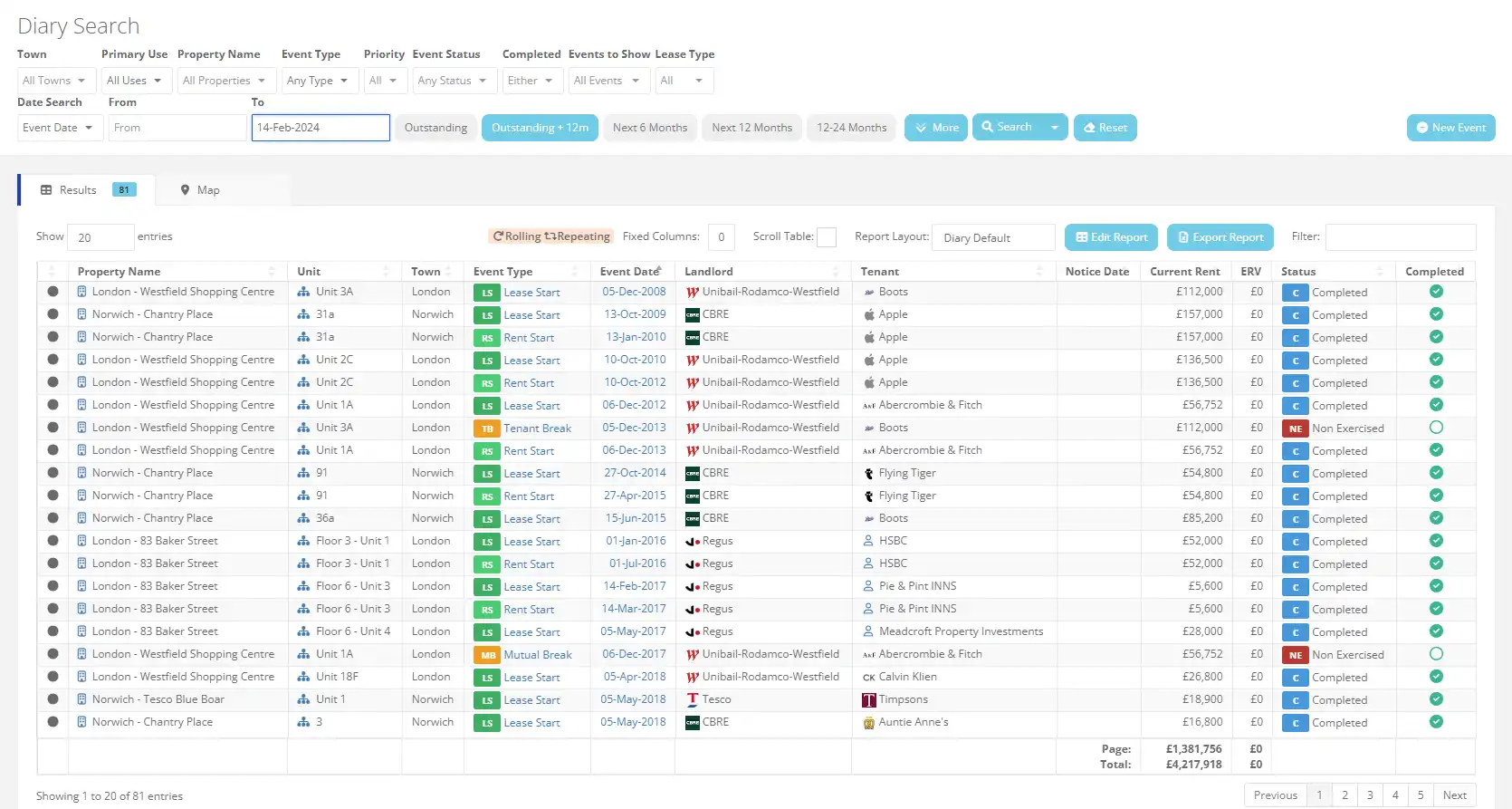Open the Event Type 'Any Type' dropdown
This screenshot has width=1512, height=809.
tap(319, 81)
